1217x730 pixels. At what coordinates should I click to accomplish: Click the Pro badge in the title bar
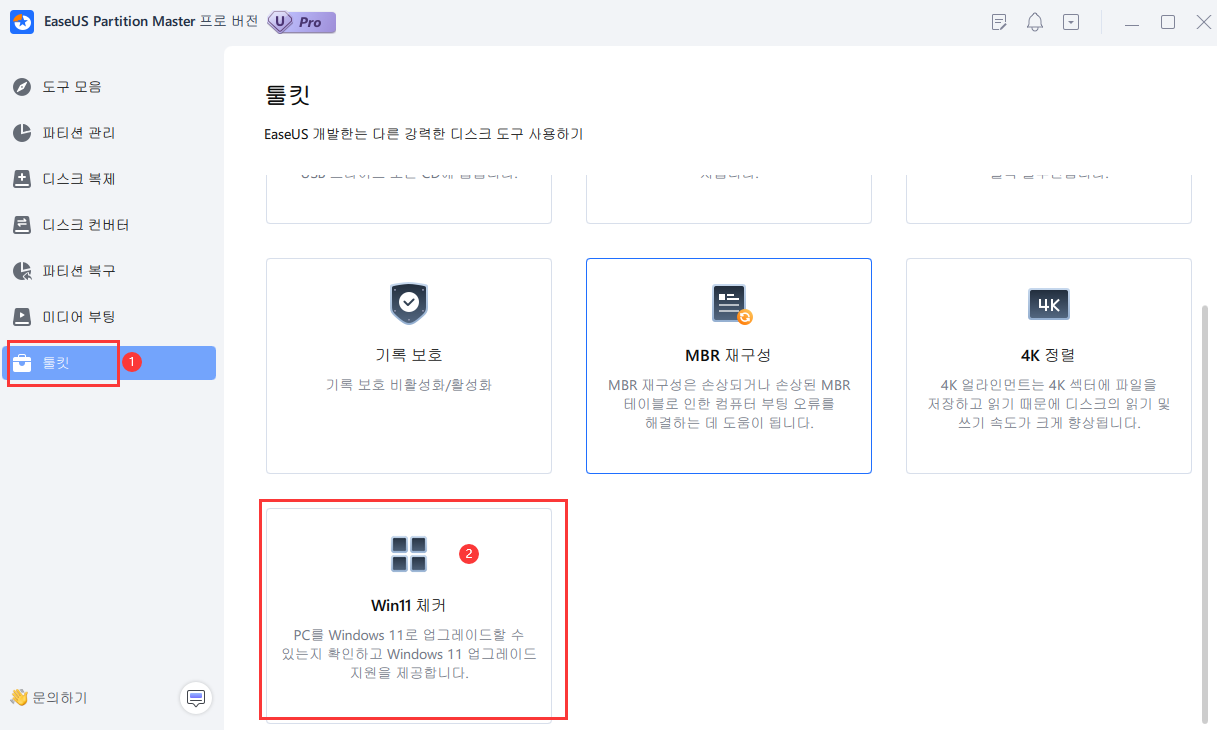pos(300,21)
